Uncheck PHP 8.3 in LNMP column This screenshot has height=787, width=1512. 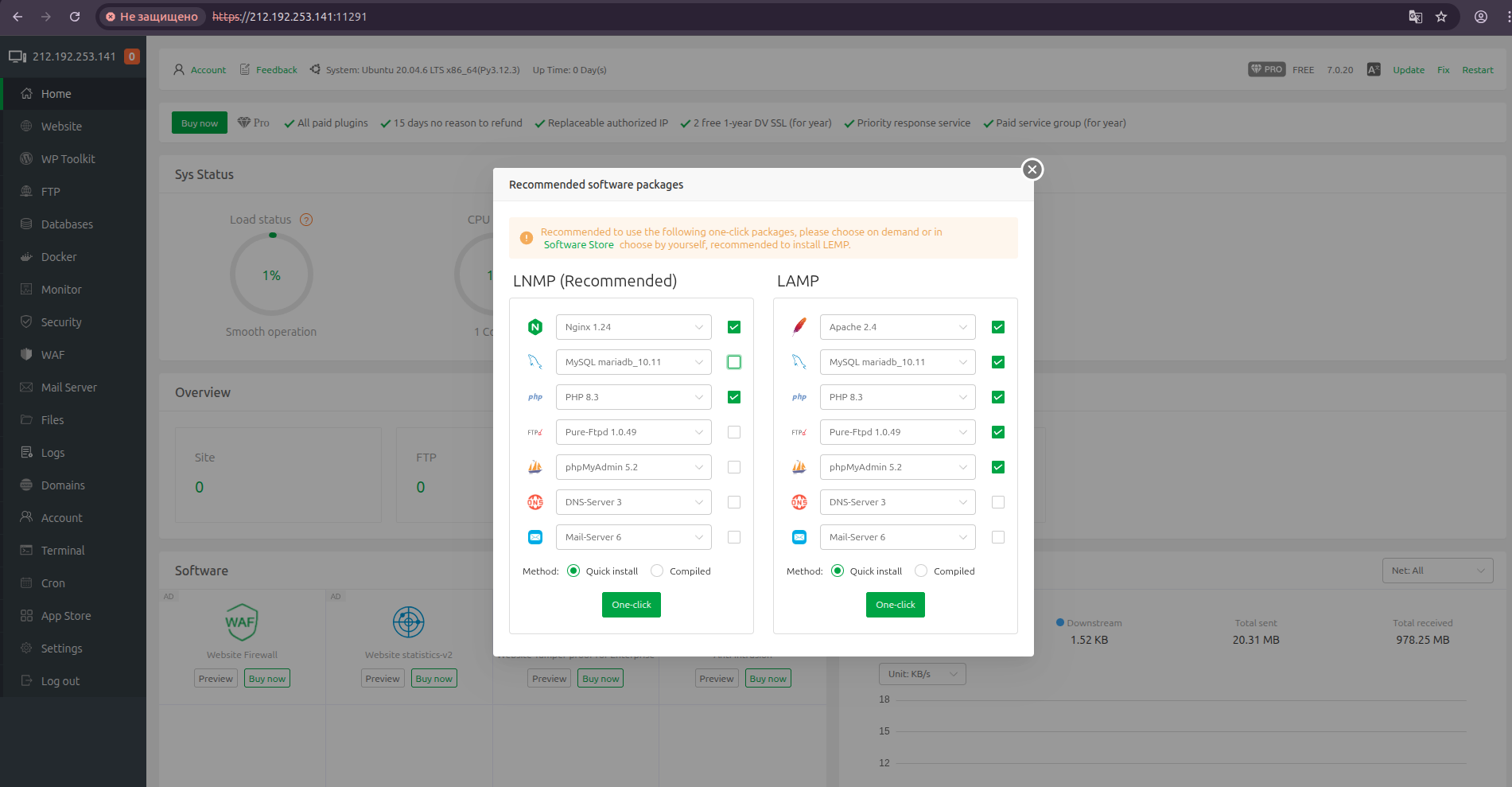pyautogui.click(x=734, y=397)
